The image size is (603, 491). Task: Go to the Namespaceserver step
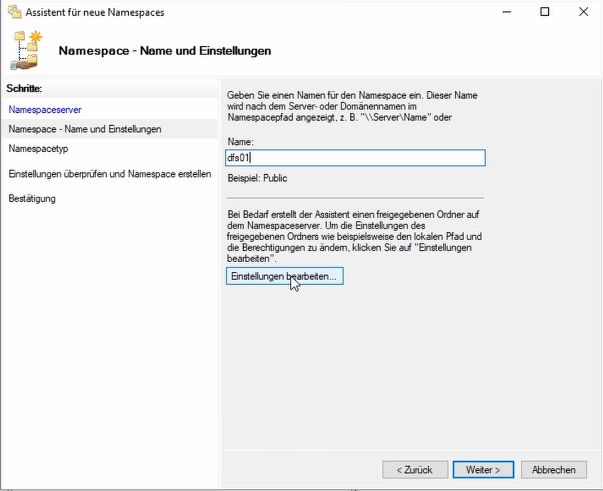[45, 108]
